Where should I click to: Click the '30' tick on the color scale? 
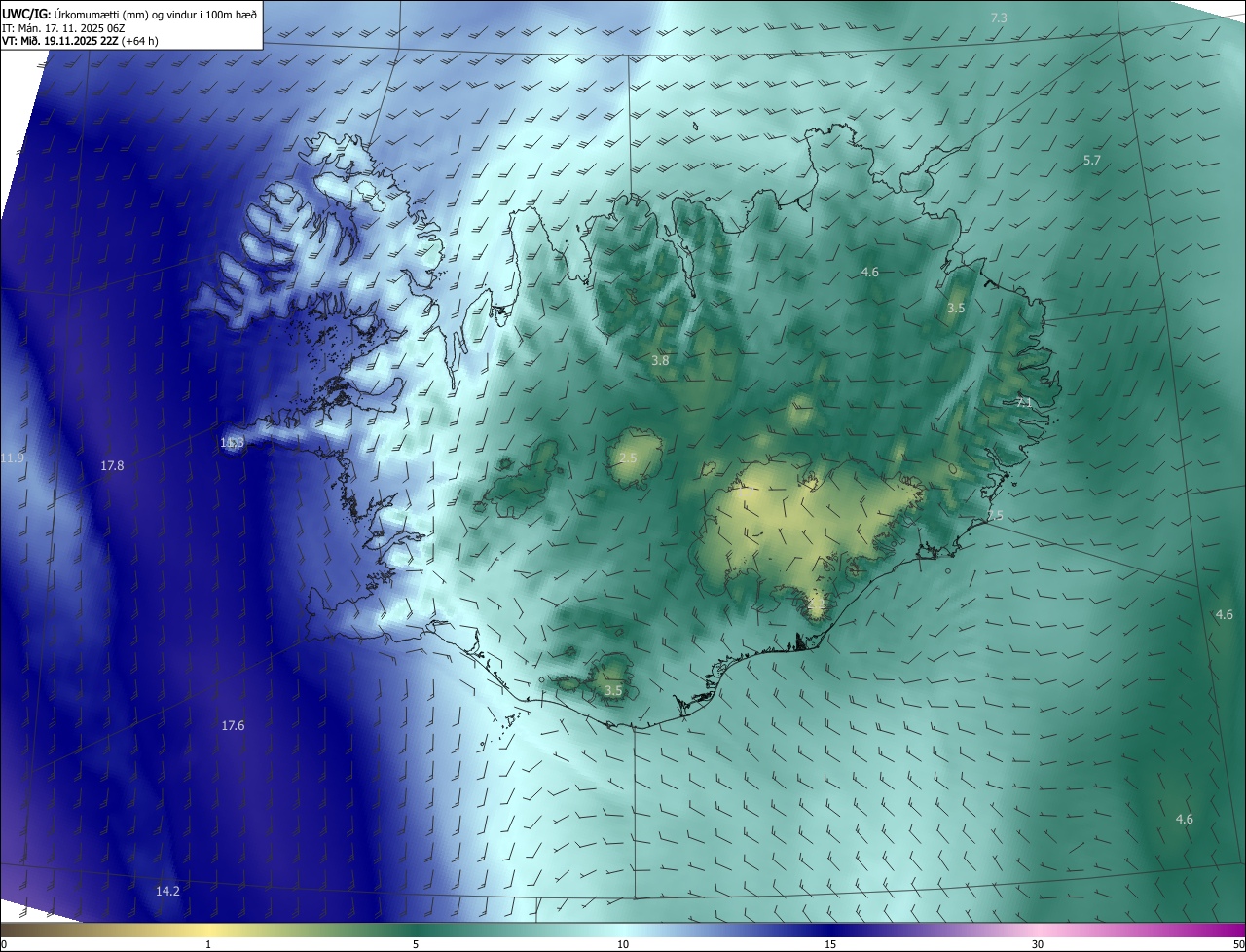coord(1038,944)
